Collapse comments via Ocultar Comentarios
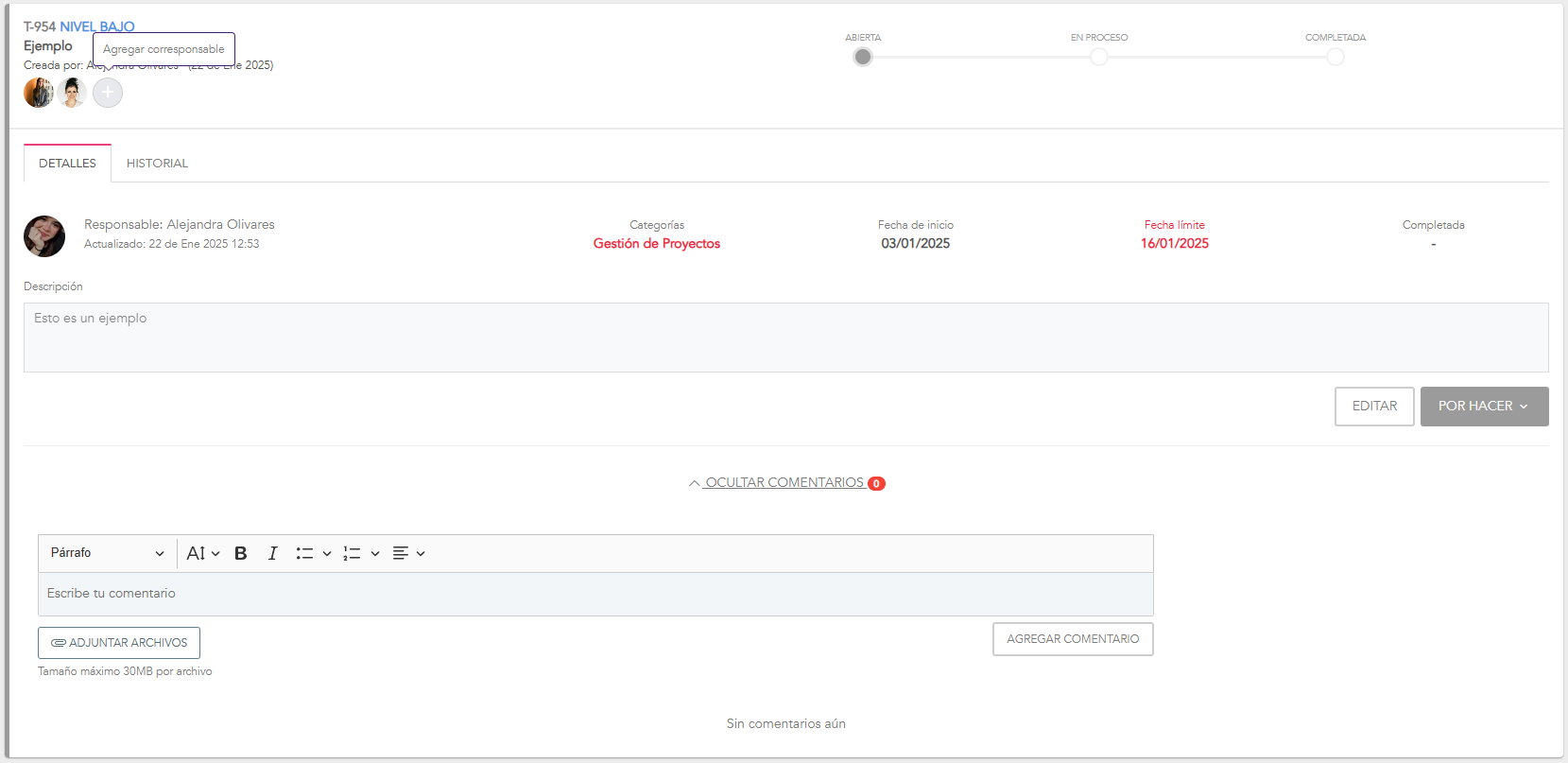This screenshot has height=763, width=1568. pyautogui.click(x=784, y=483)
